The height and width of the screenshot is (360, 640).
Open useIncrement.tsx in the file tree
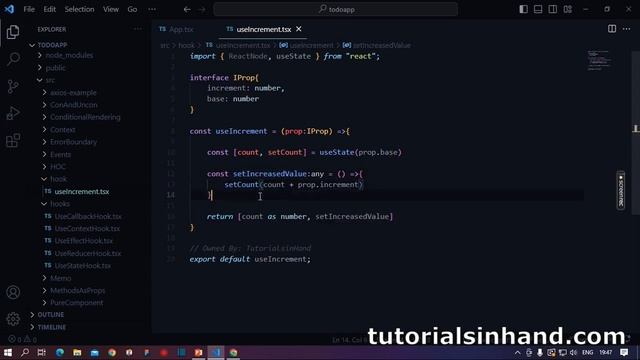[82, 191]
